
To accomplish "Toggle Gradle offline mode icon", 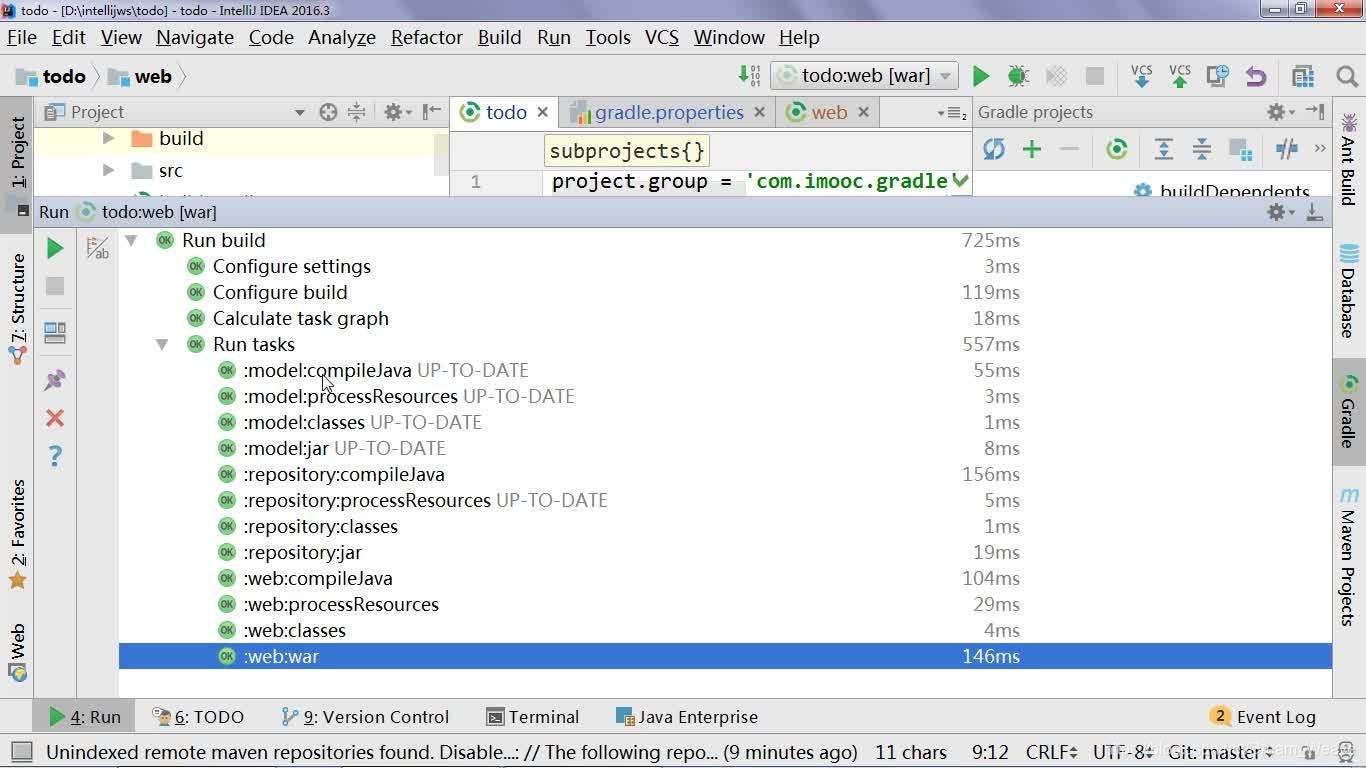I will coord(1287,150).
